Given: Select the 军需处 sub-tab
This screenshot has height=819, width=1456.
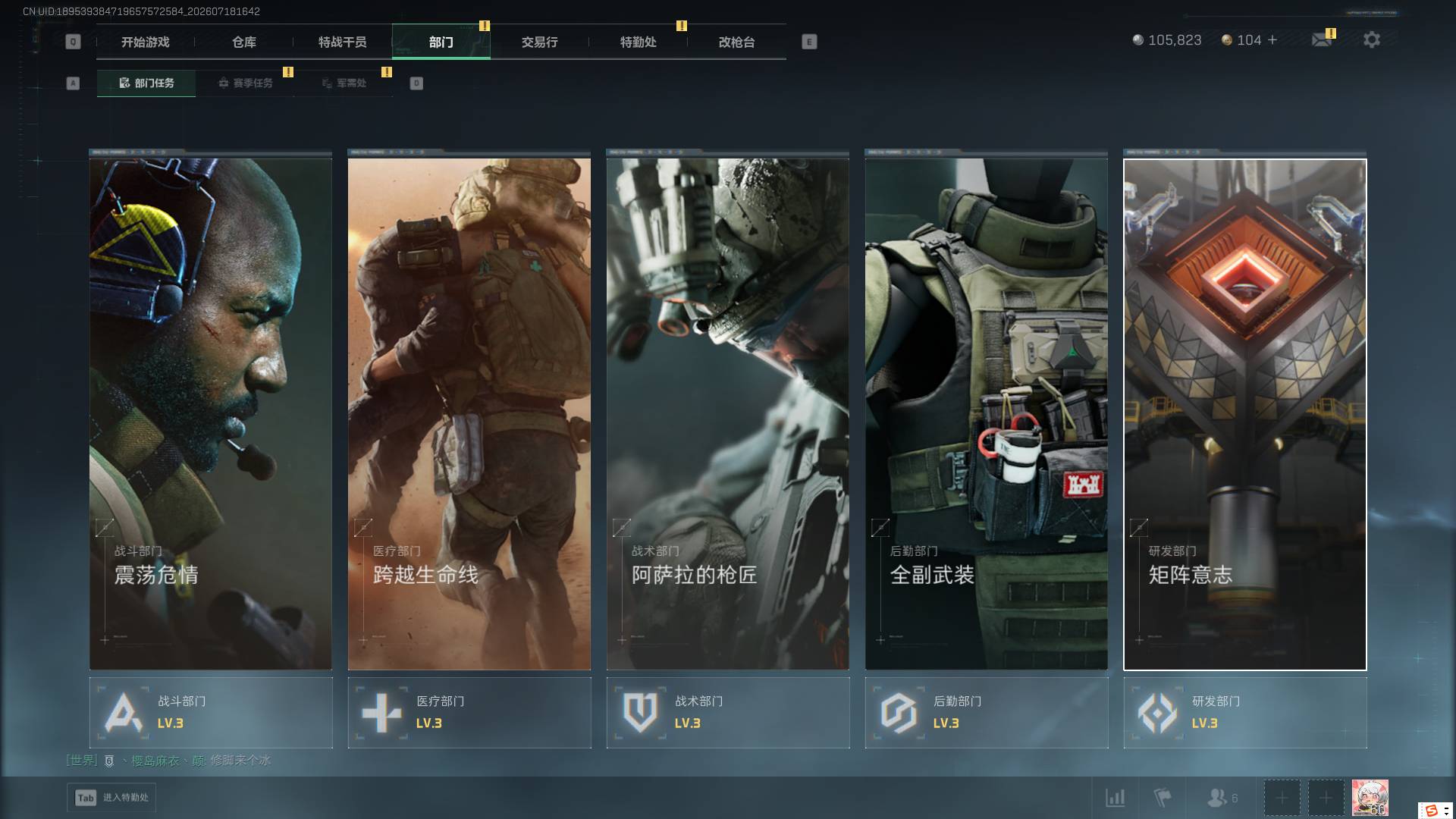Looking at the screenshot, I should pos(344,83).
